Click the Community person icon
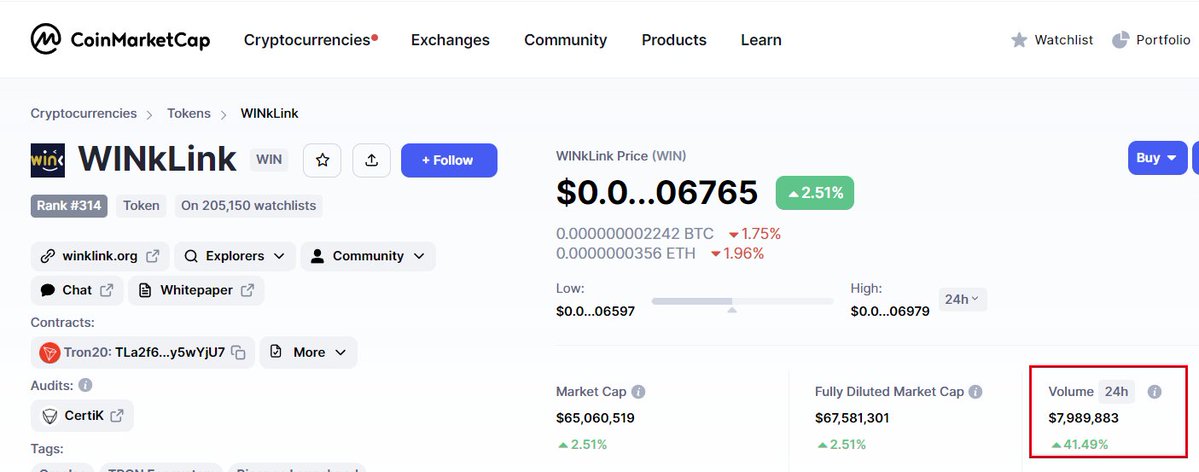The width and height of the screenshot is (1199, 472). (x=317, y=256)
